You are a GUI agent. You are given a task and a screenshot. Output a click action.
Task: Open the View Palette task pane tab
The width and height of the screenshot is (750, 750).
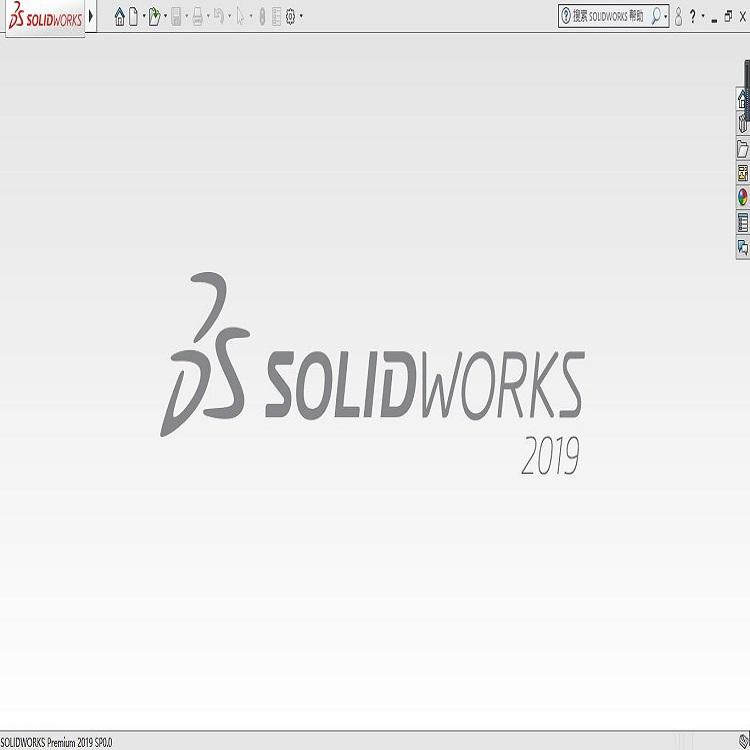pyautogui.click(x=742, y=173)
